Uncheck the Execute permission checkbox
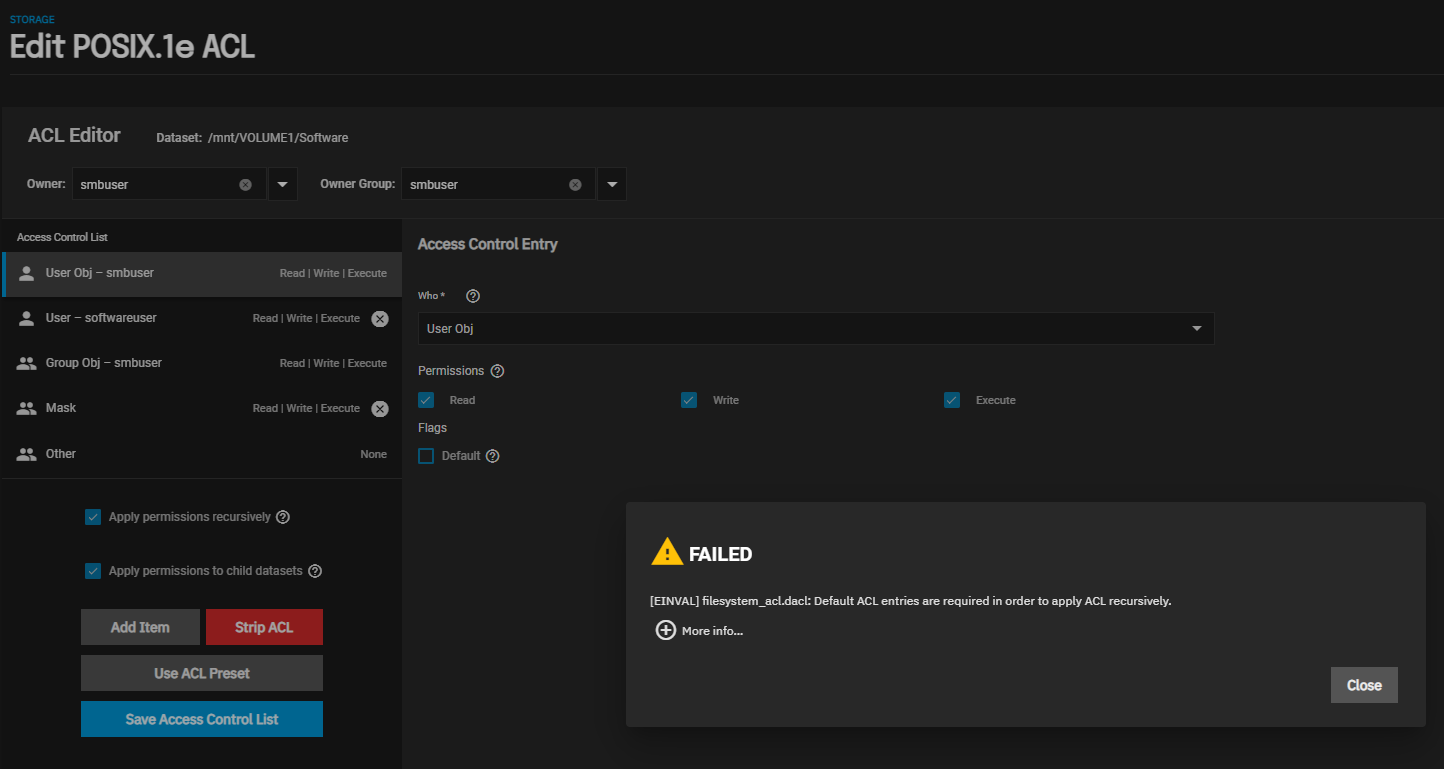This screenshot has height=769, width=1444. pyautogui.click(x=952, y=400)
